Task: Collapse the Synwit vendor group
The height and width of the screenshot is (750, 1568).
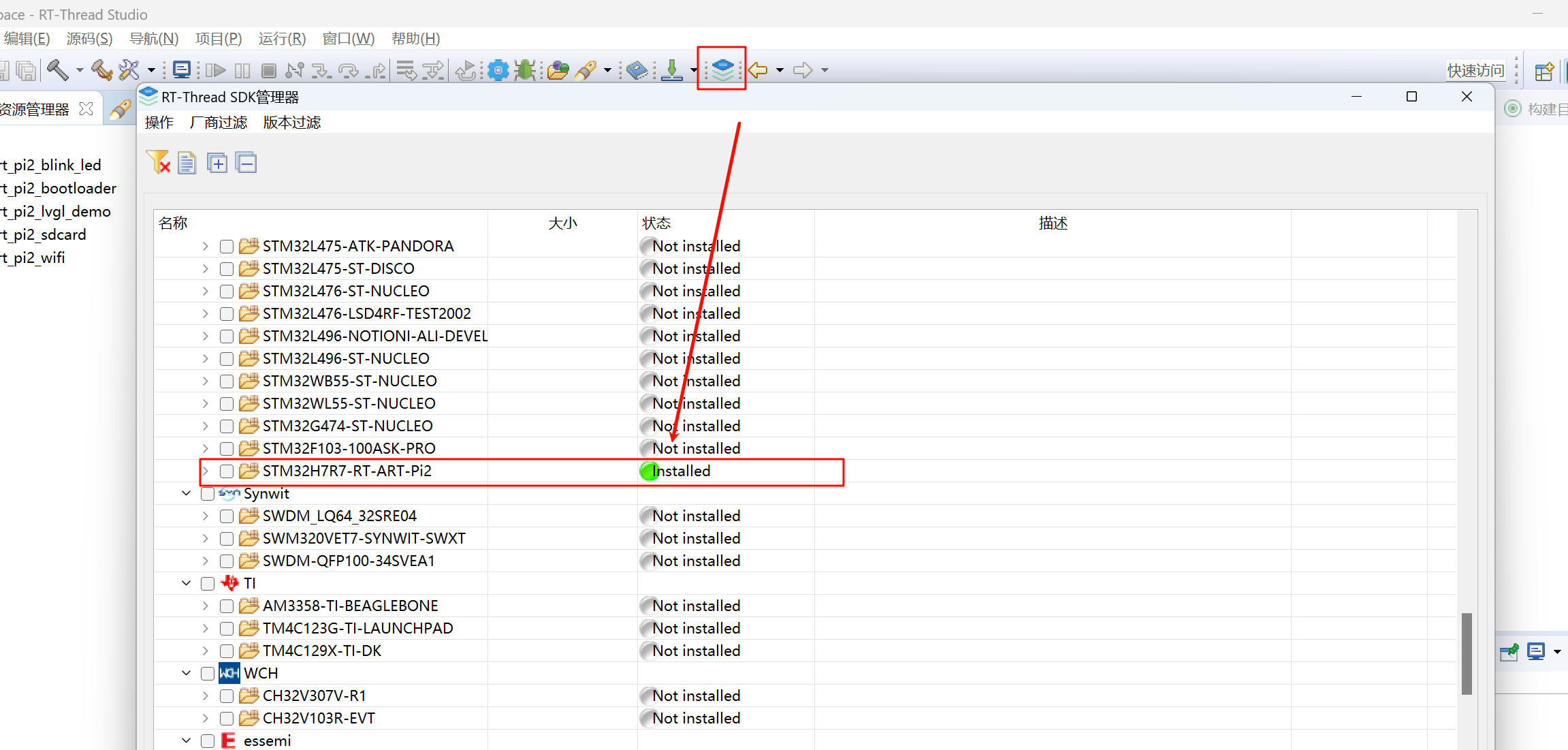Action: click(186, 493)
